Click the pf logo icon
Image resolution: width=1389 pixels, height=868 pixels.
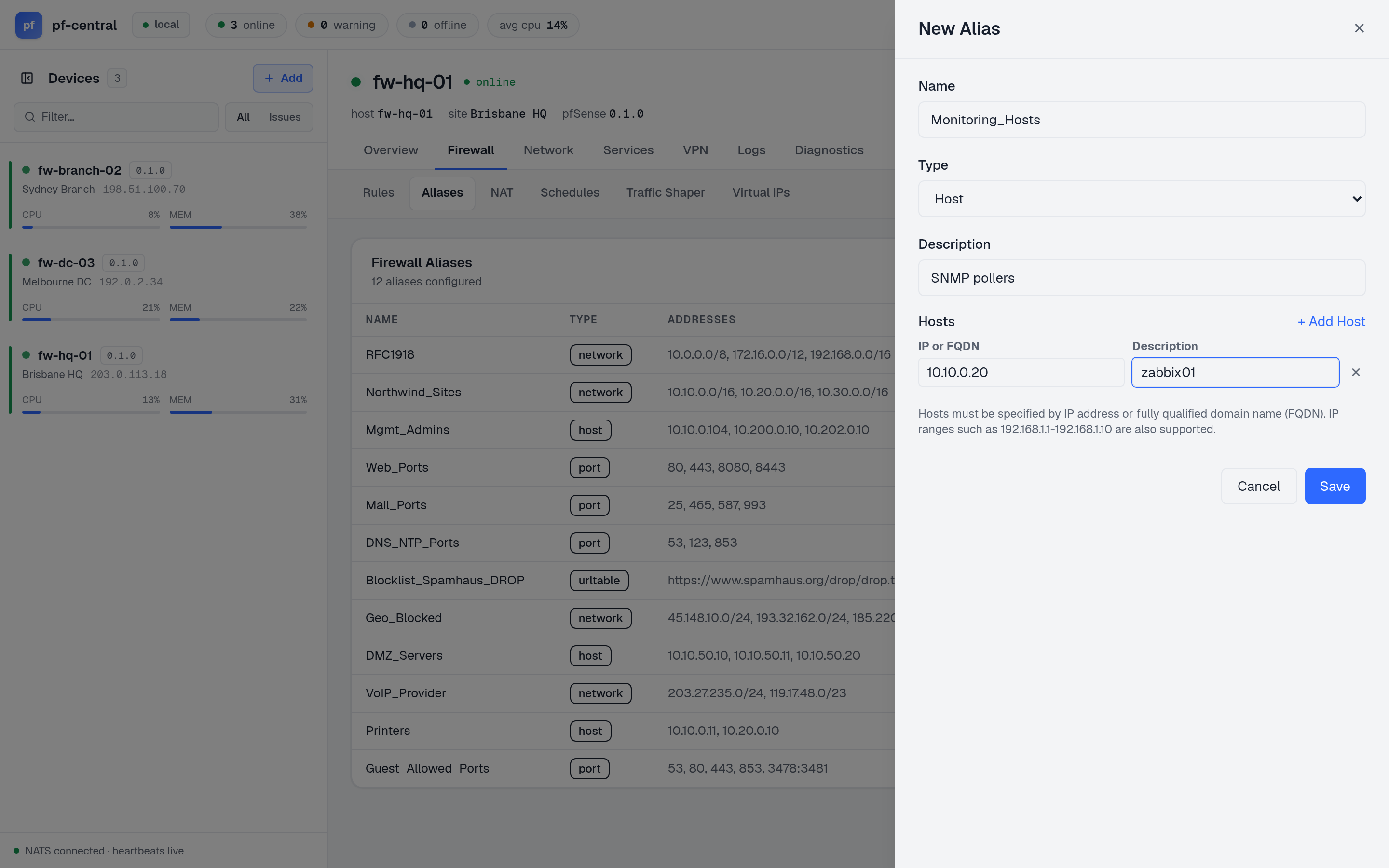[29, 25]
